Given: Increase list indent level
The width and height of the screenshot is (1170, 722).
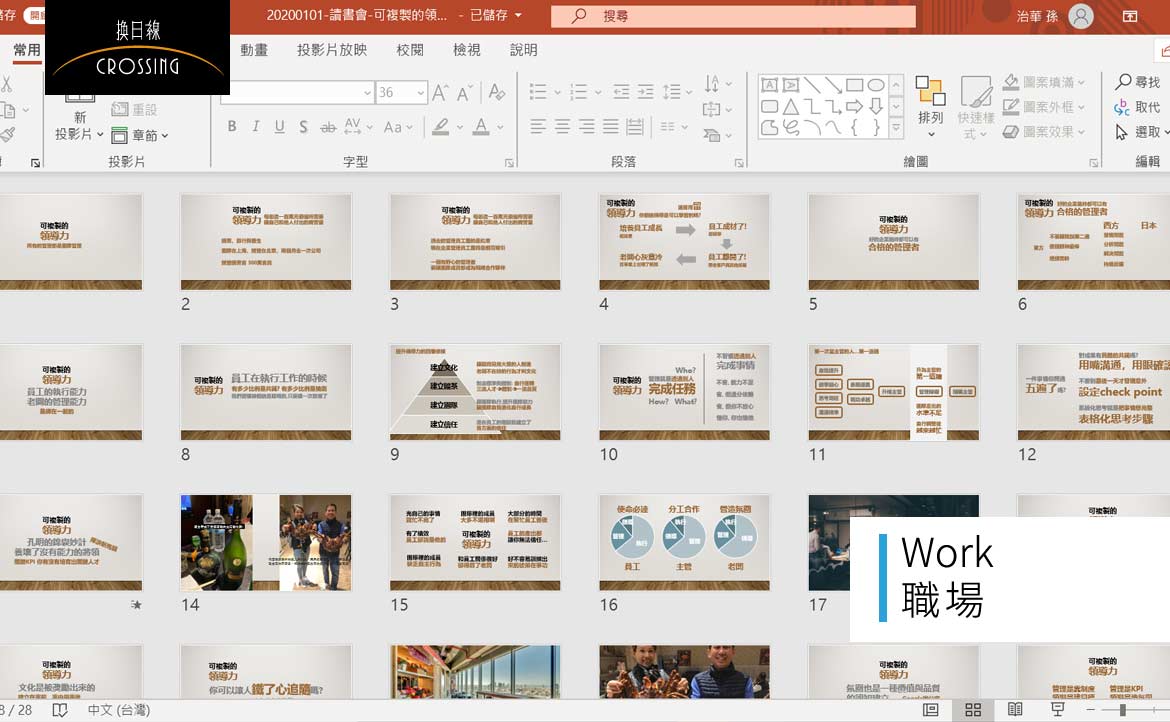Looking at the screenshot, I should tap(646, 92).
